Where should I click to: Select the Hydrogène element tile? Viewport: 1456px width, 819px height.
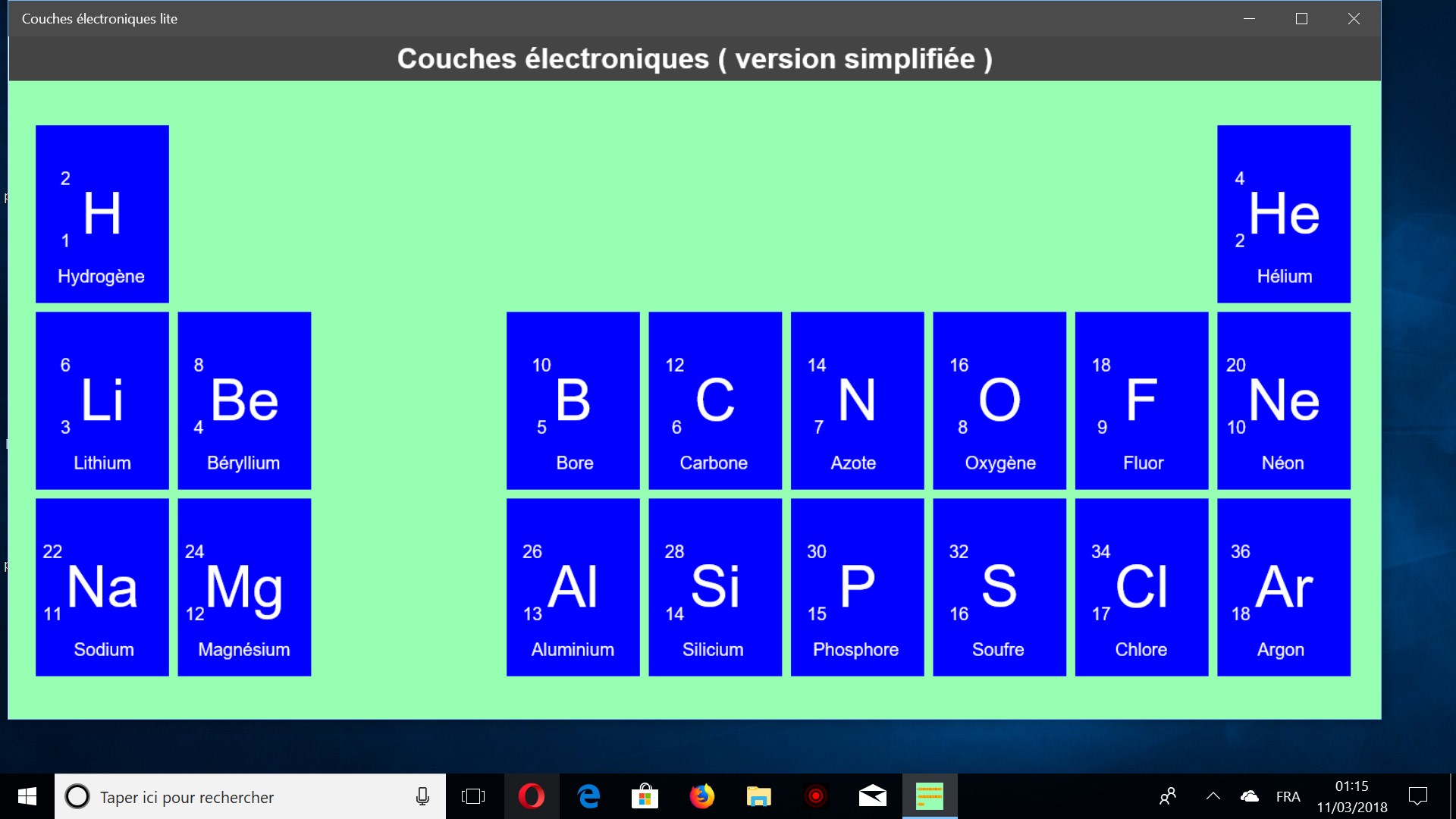click(102, 214)
